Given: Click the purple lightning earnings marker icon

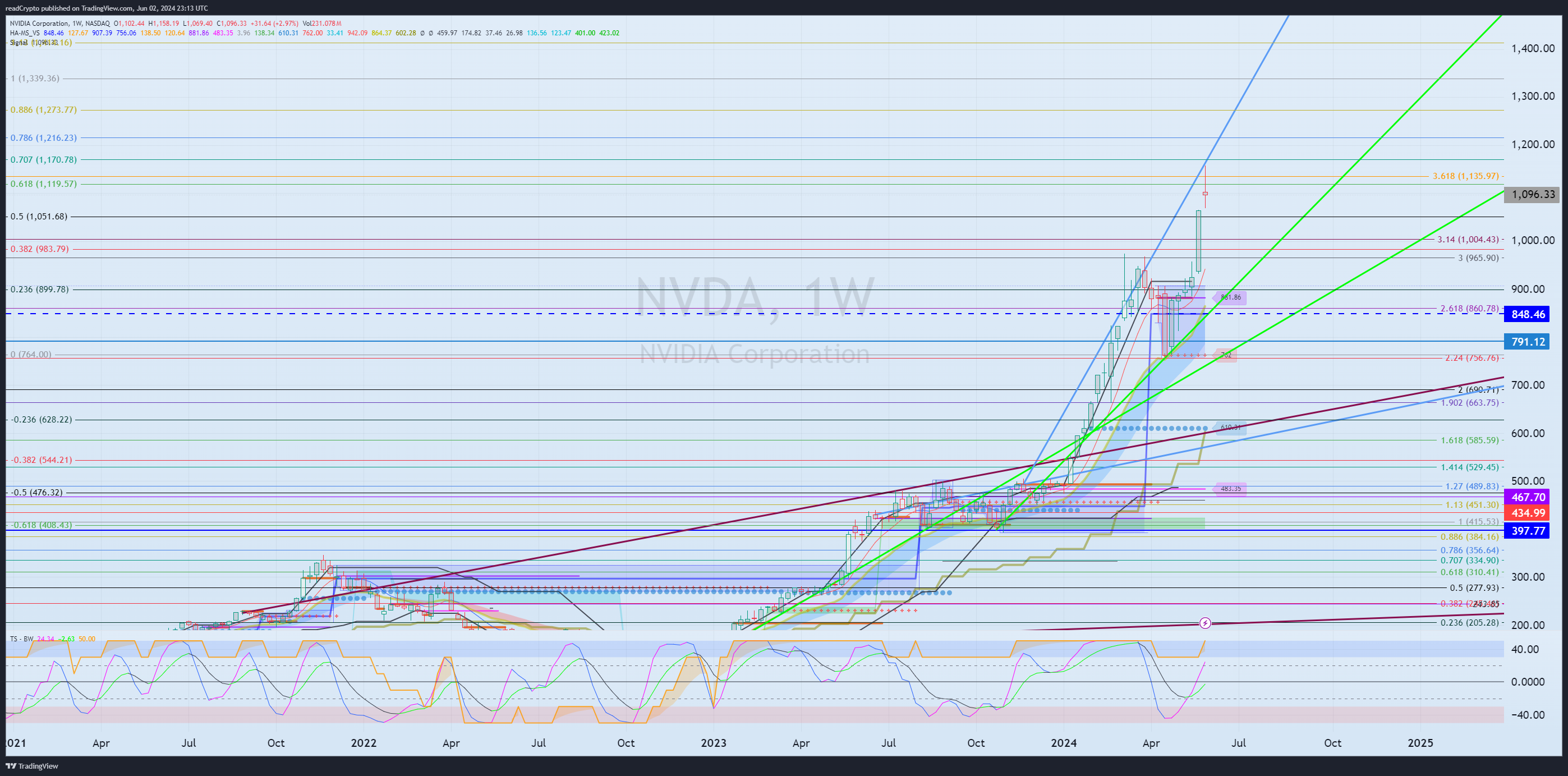Looking at the screenshot, I should pos(1205,623).
